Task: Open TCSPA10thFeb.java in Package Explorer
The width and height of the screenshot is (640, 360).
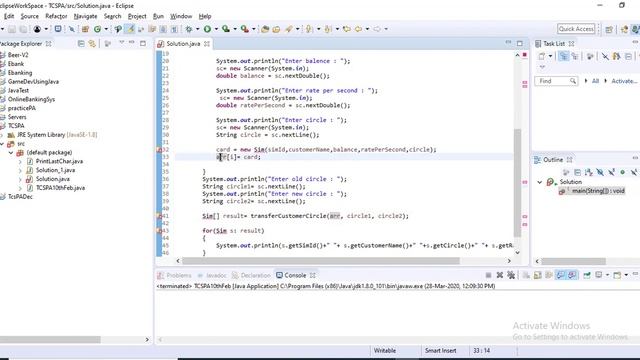Action: pyautogui.click(x=60, y=188)
